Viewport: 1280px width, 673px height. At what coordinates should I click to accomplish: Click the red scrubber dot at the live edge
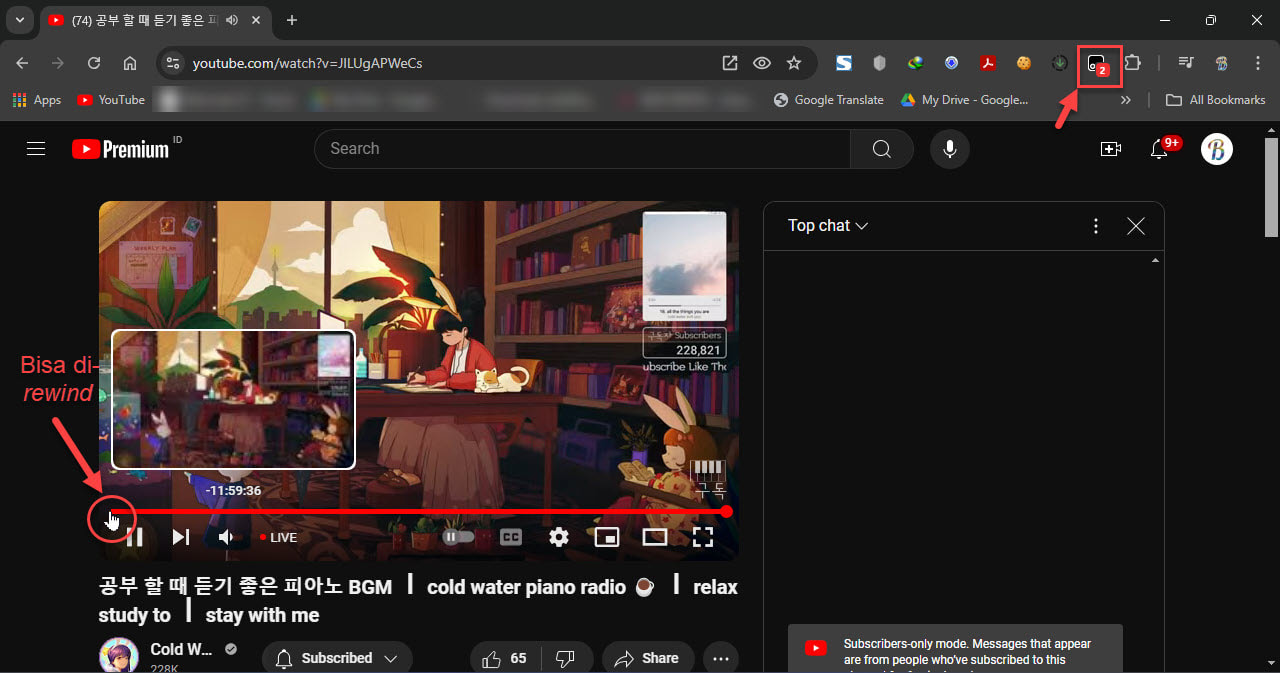pyautogui.click(x=727, y=511)
